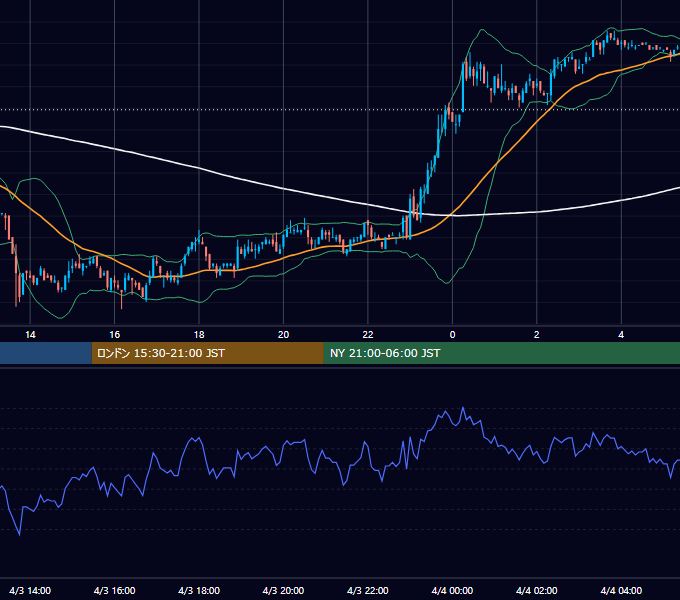
Task: Click the '2' hour label on price chart axis
Action: [x=536, y=335]
